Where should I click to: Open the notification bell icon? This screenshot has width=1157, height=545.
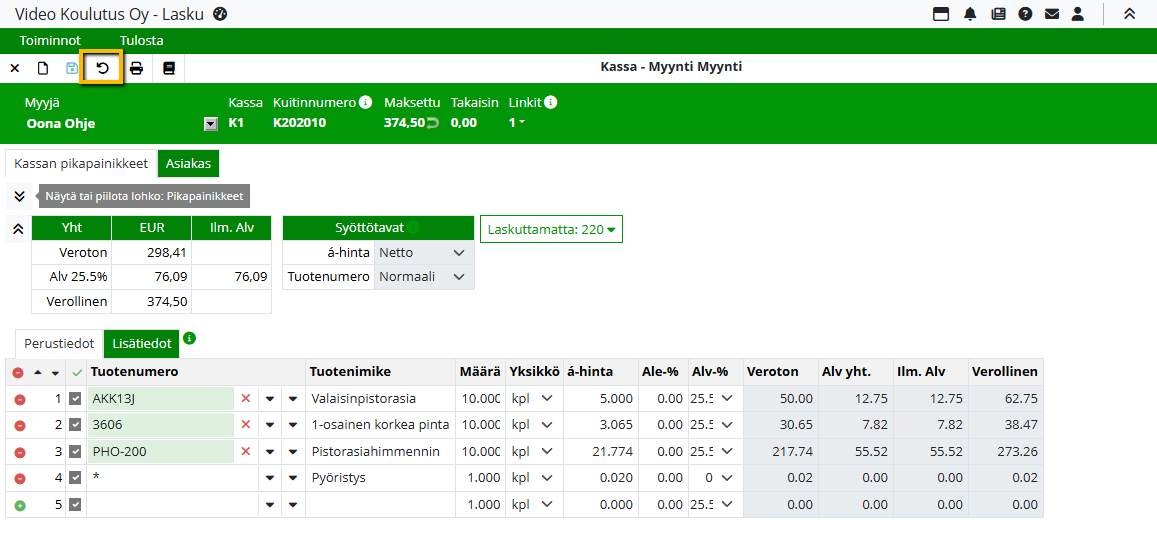(970, 14)
